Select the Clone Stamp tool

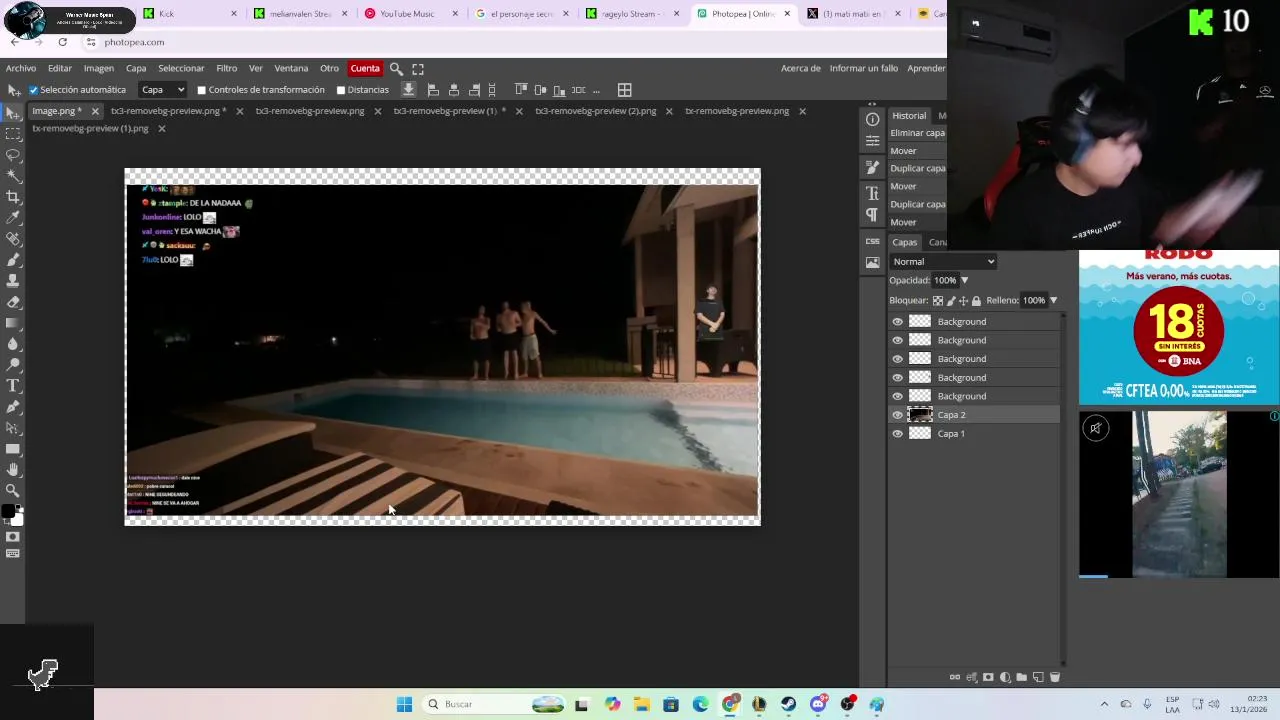[x=13, y=280]
